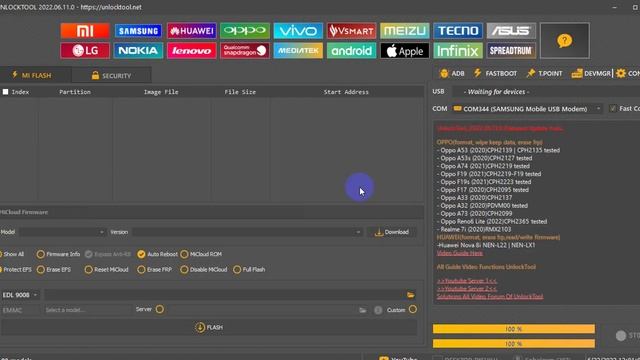Open the Vivo brand section
This screenshot has height=360, width=640.
pyautogui.click(x=298, y=31)
